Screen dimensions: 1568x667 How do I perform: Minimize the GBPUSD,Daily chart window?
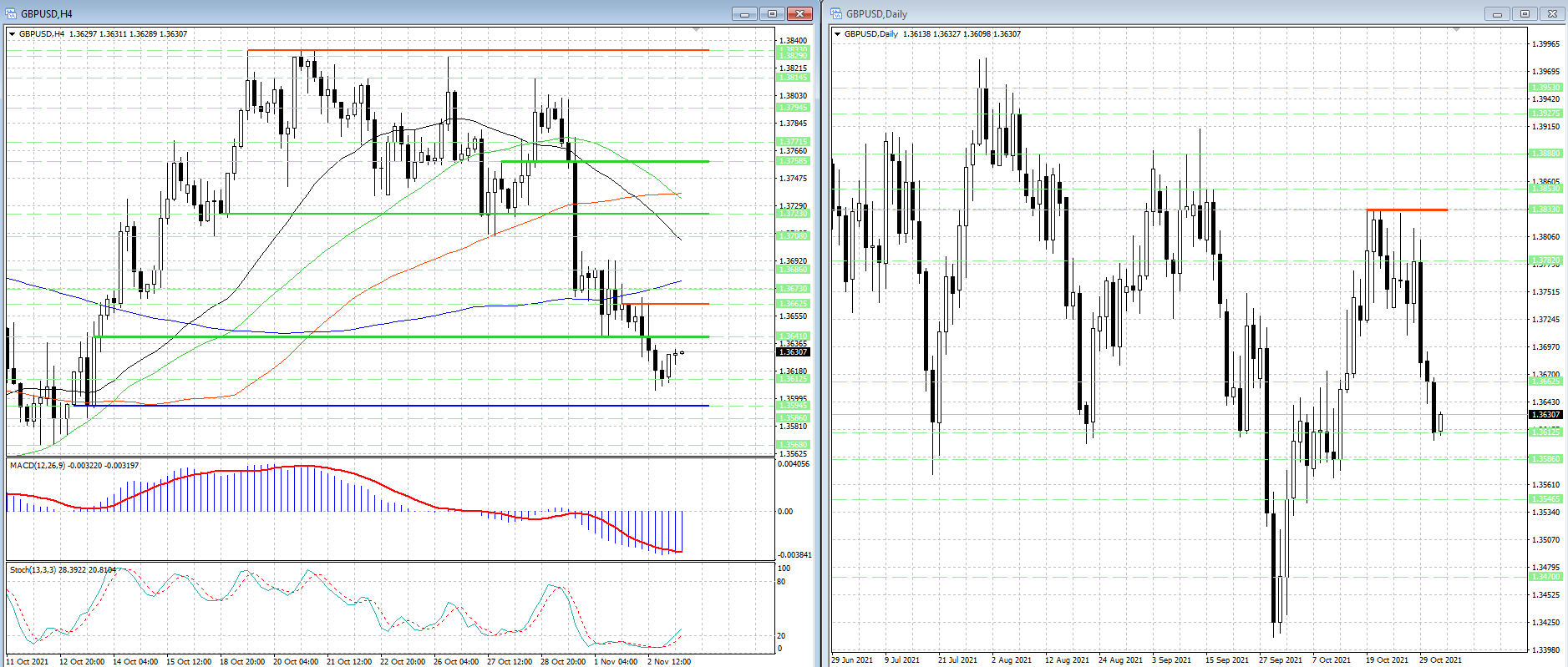click(1497, 13)
